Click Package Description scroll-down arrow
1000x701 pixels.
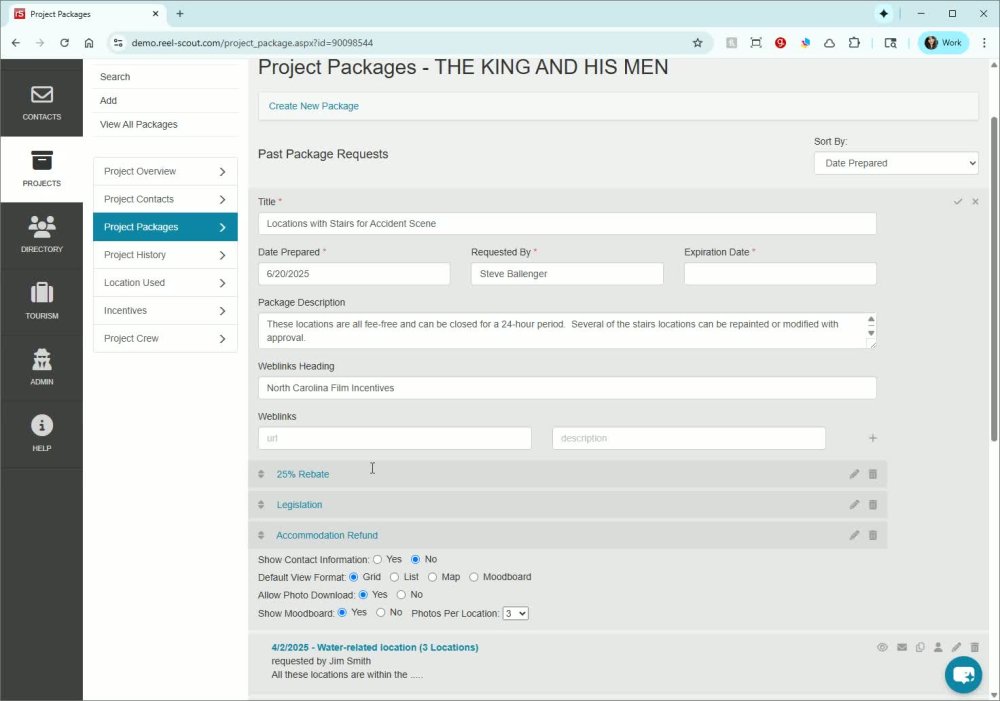click(871, 334)
